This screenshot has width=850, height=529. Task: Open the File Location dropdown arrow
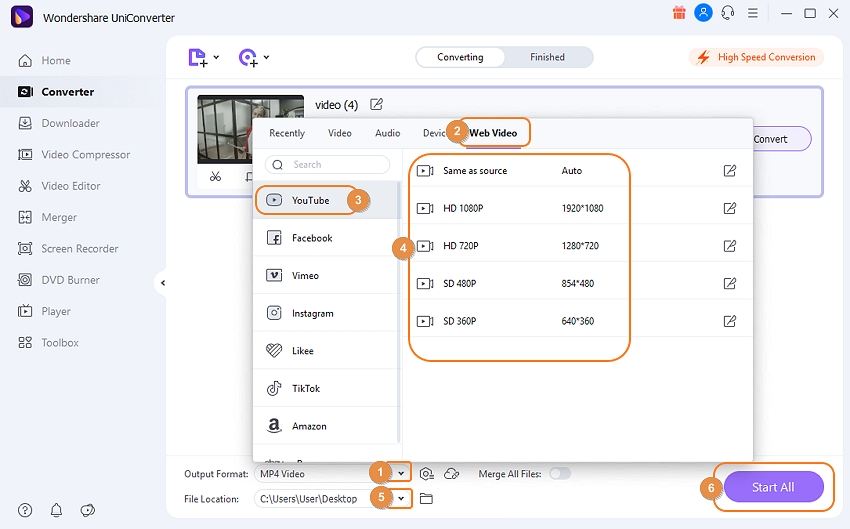click(x=401, y=498)
